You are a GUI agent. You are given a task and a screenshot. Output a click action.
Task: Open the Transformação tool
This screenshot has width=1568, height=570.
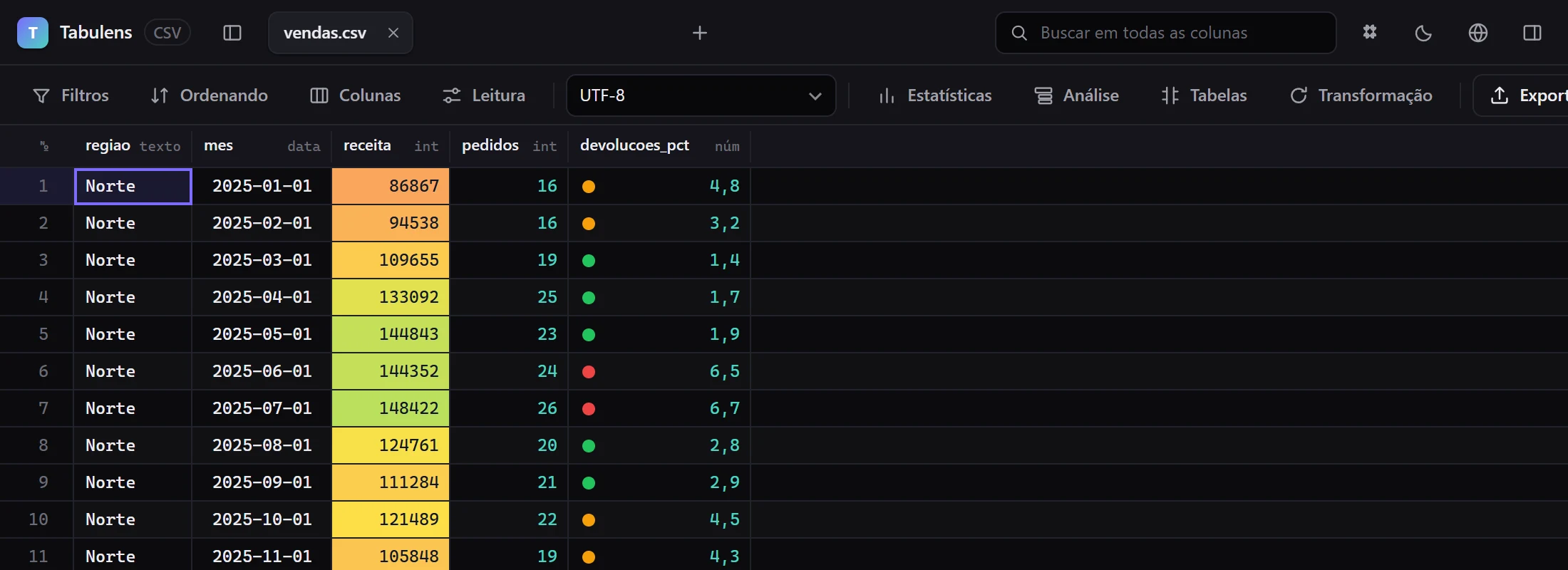coord(1361,95)
